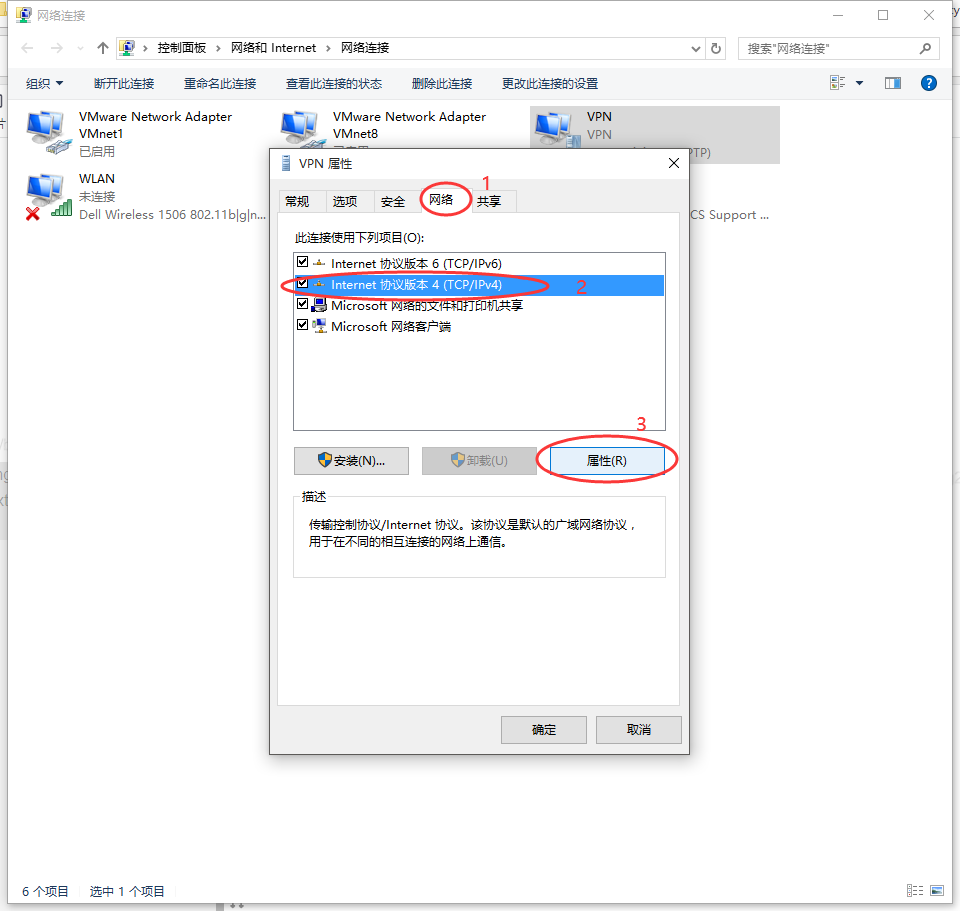This screenshot has height=911, width=960.
Task: Open recent locations dropdown arrow
Action: [80, 48]
